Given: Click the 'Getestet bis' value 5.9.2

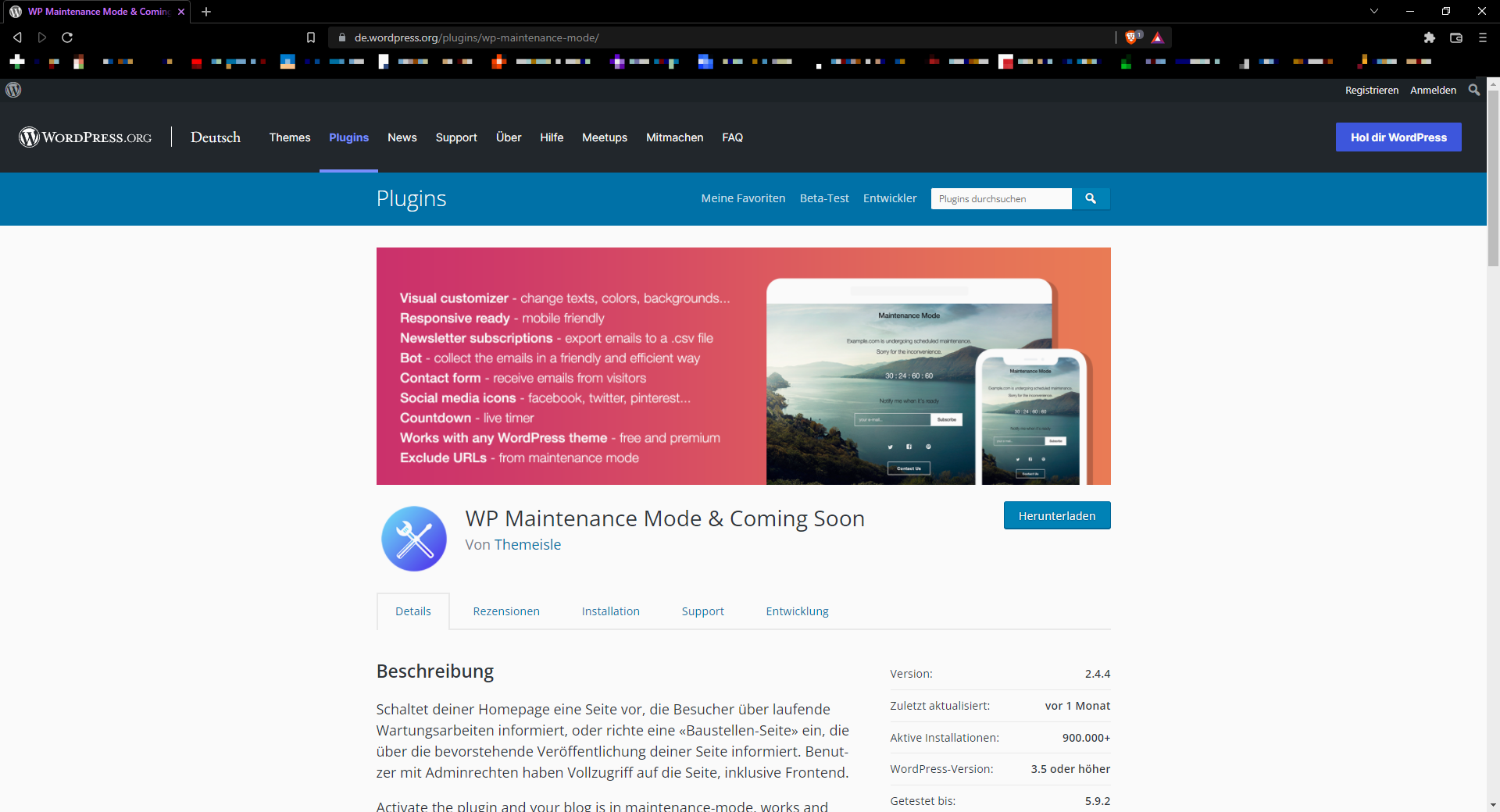Looking at the screenshot, I should click(x=1098, y=801).
